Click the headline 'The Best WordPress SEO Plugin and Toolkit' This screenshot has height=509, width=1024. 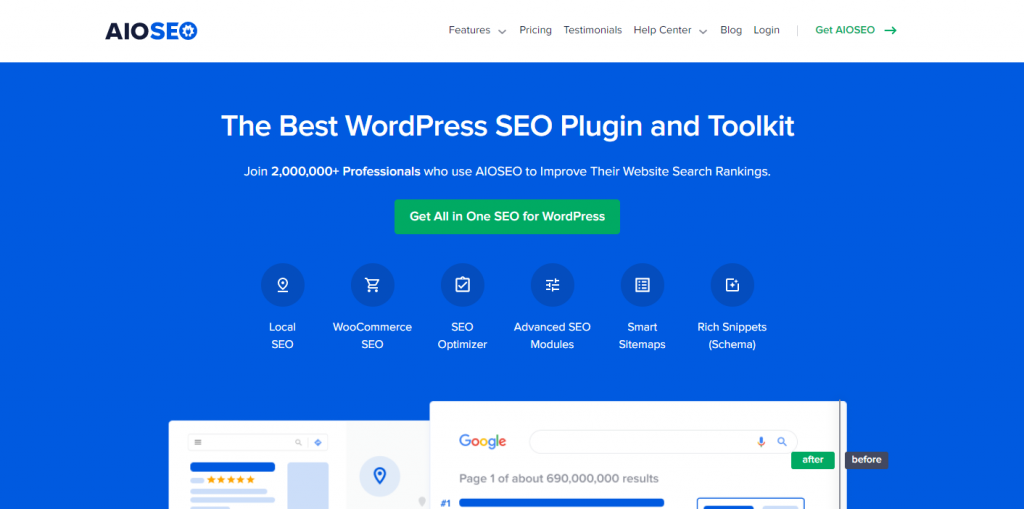(x=507, y=126)
